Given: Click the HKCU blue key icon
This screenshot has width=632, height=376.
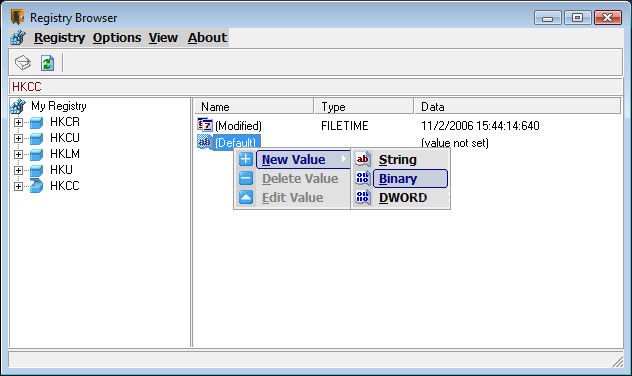Looking at the screenshot, I should tap(36, 138).
